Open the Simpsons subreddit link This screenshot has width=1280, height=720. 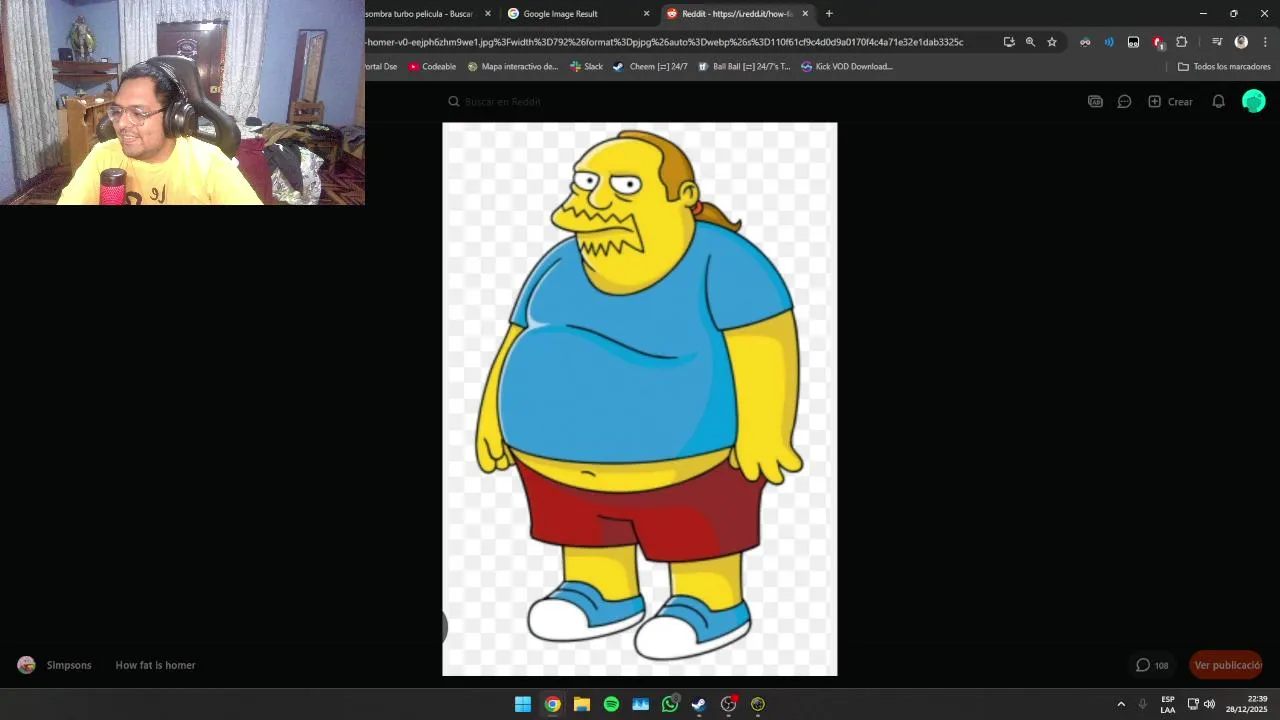tap(69, 665)
